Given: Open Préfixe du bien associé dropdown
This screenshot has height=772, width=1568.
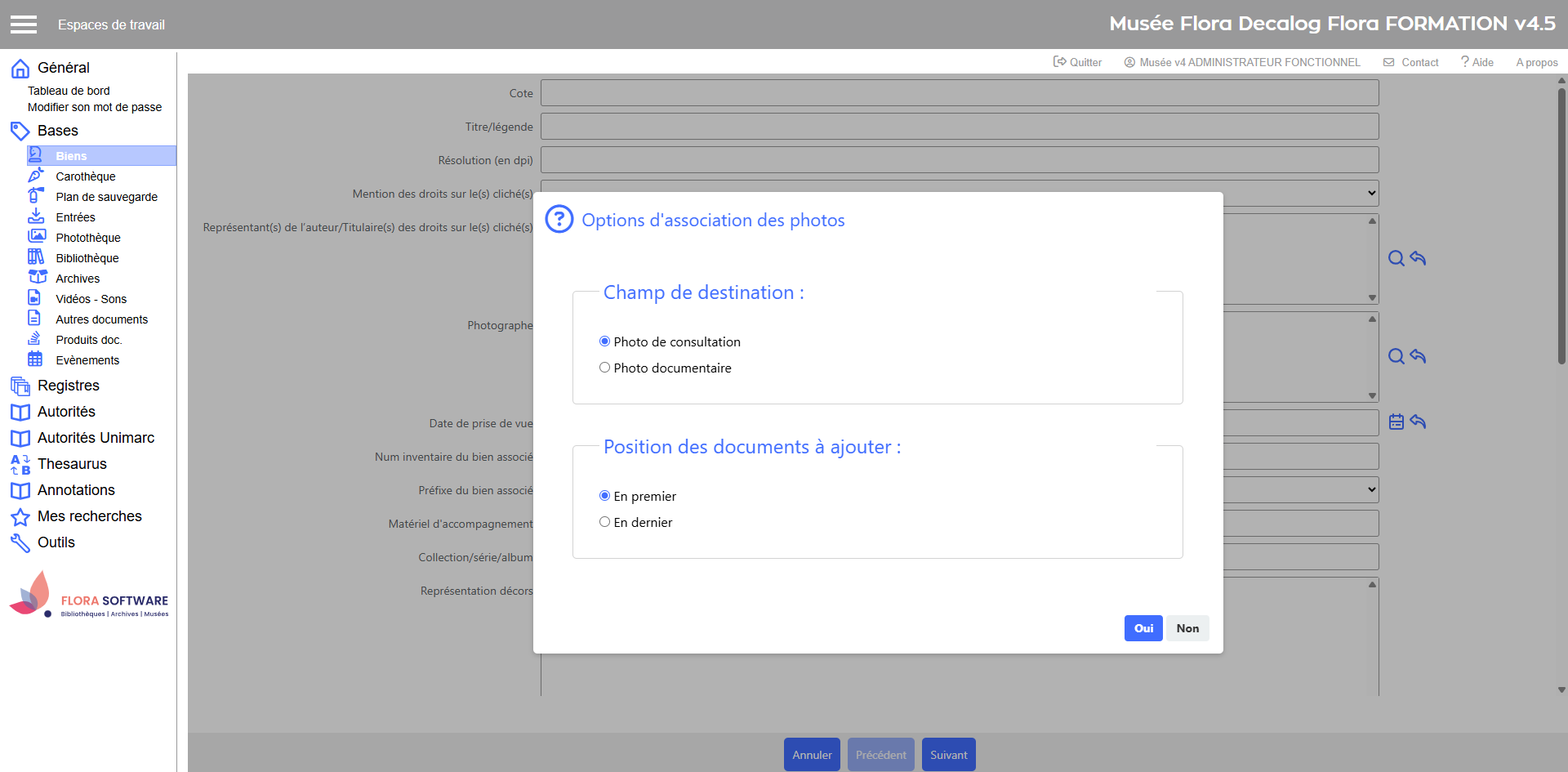Looking at the screenshot, I should tap(1370, 490).
